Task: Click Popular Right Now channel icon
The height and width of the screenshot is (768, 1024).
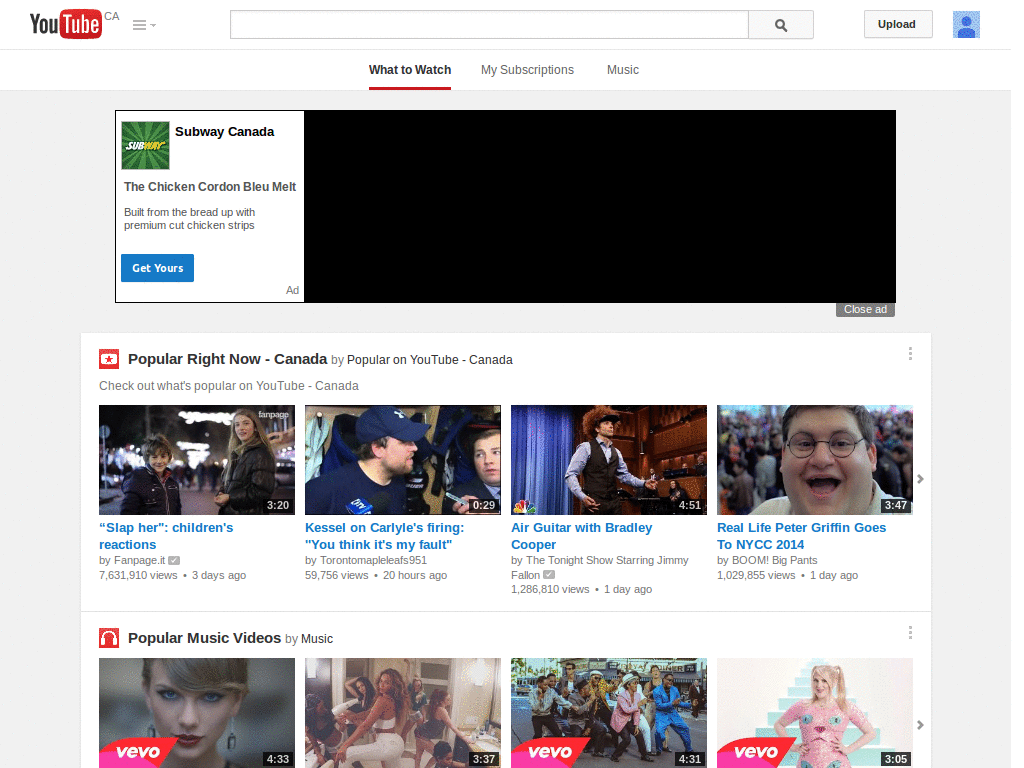Action: pyautogui.click(x=109, y=359)
